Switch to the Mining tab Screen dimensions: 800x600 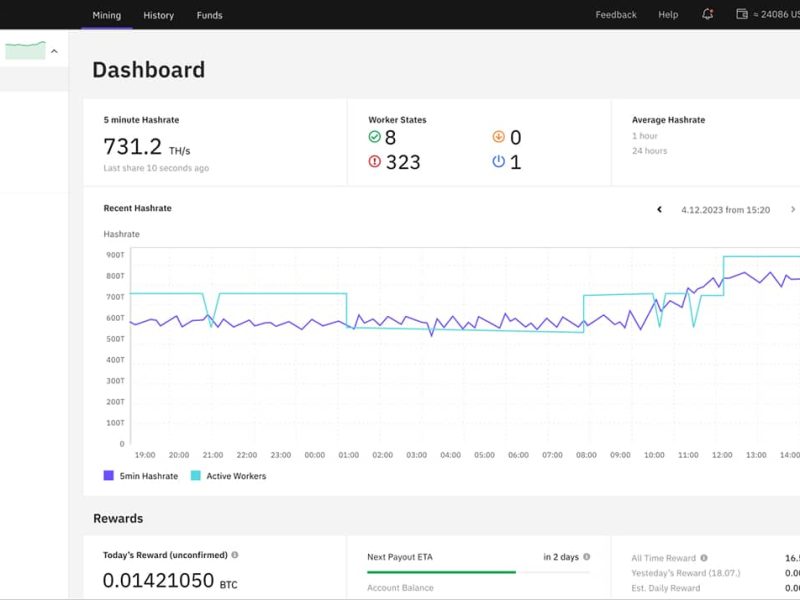tap(106, 15)
